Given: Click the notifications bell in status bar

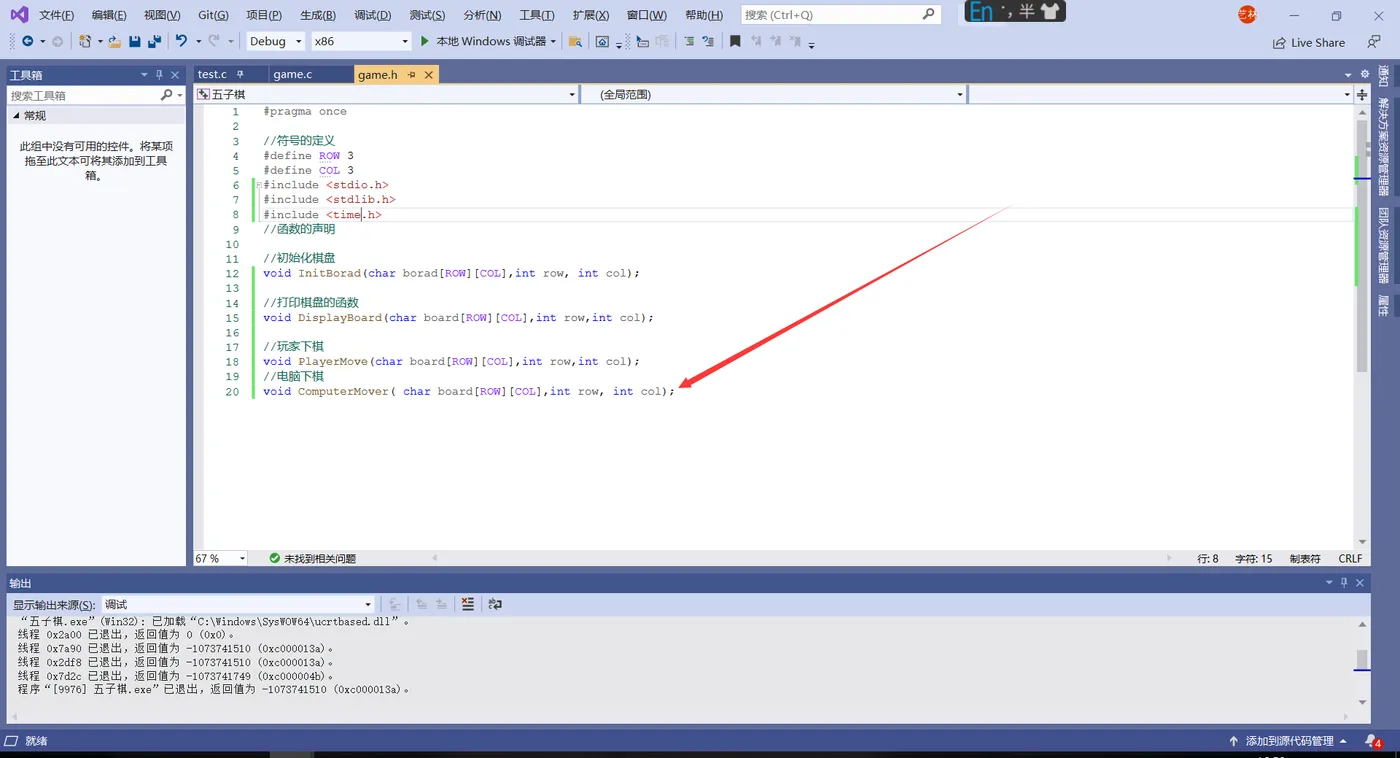Looking at the screenshot, I should coord(1372,741).
